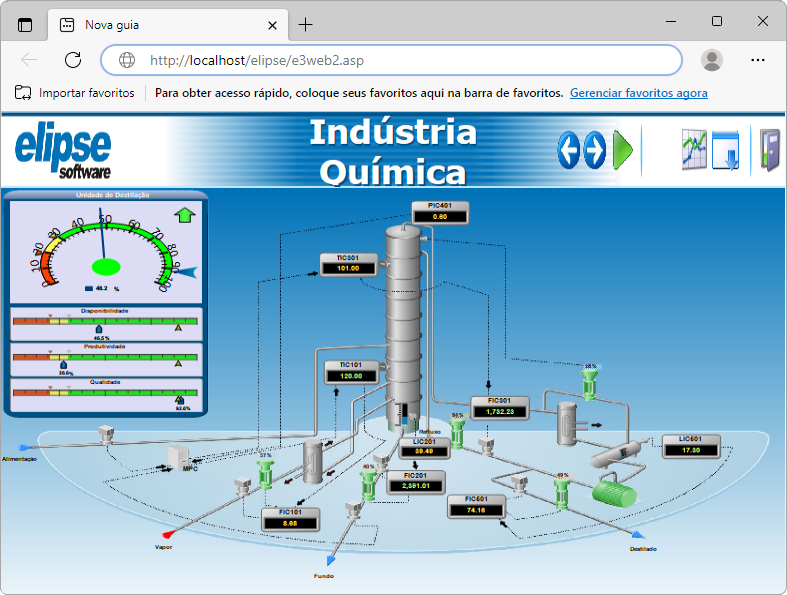The width and height of the screenshot is (787, 595).
Task: Click the exit door icon
Action: pos(769,150)
